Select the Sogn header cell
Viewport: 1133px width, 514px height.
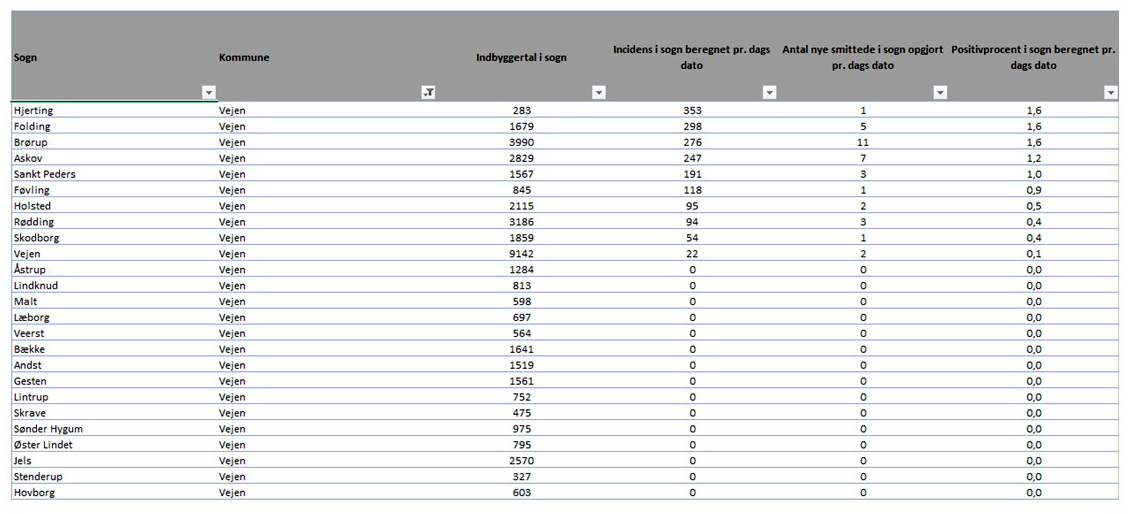click(x=113, y=57)
